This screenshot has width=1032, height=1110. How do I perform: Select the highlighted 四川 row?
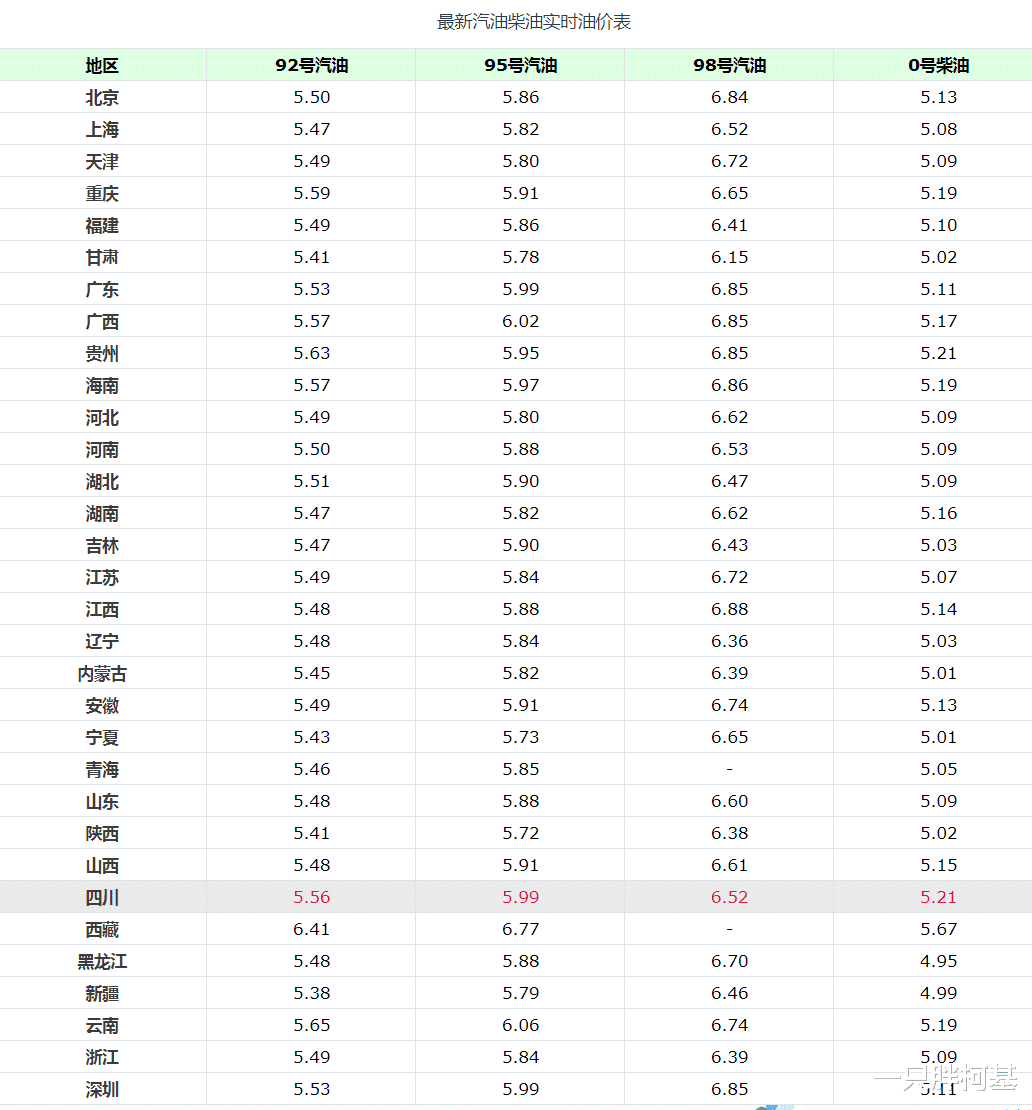coord(101,897)
